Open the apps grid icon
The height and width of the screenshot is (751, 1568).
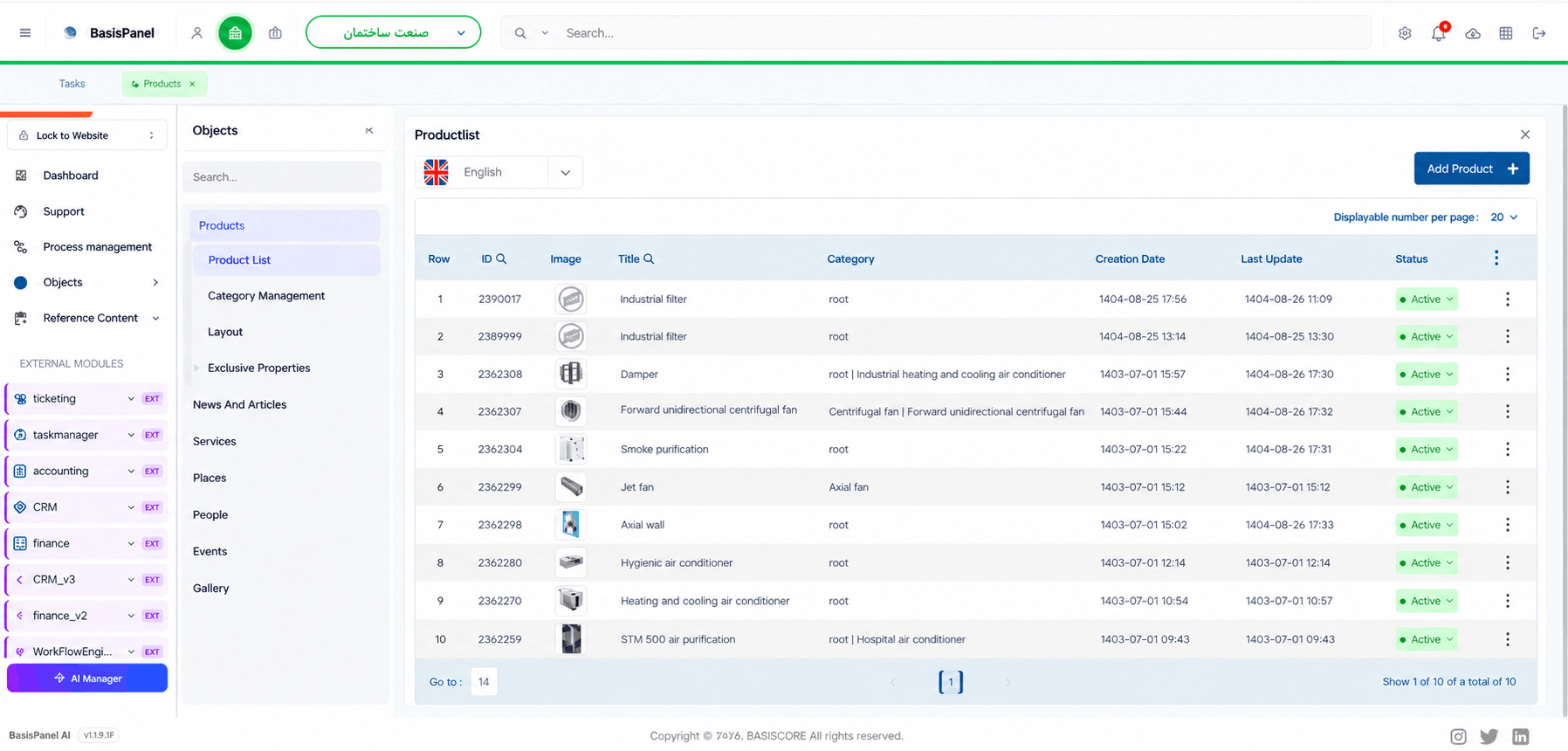[x=1506, y=33]
